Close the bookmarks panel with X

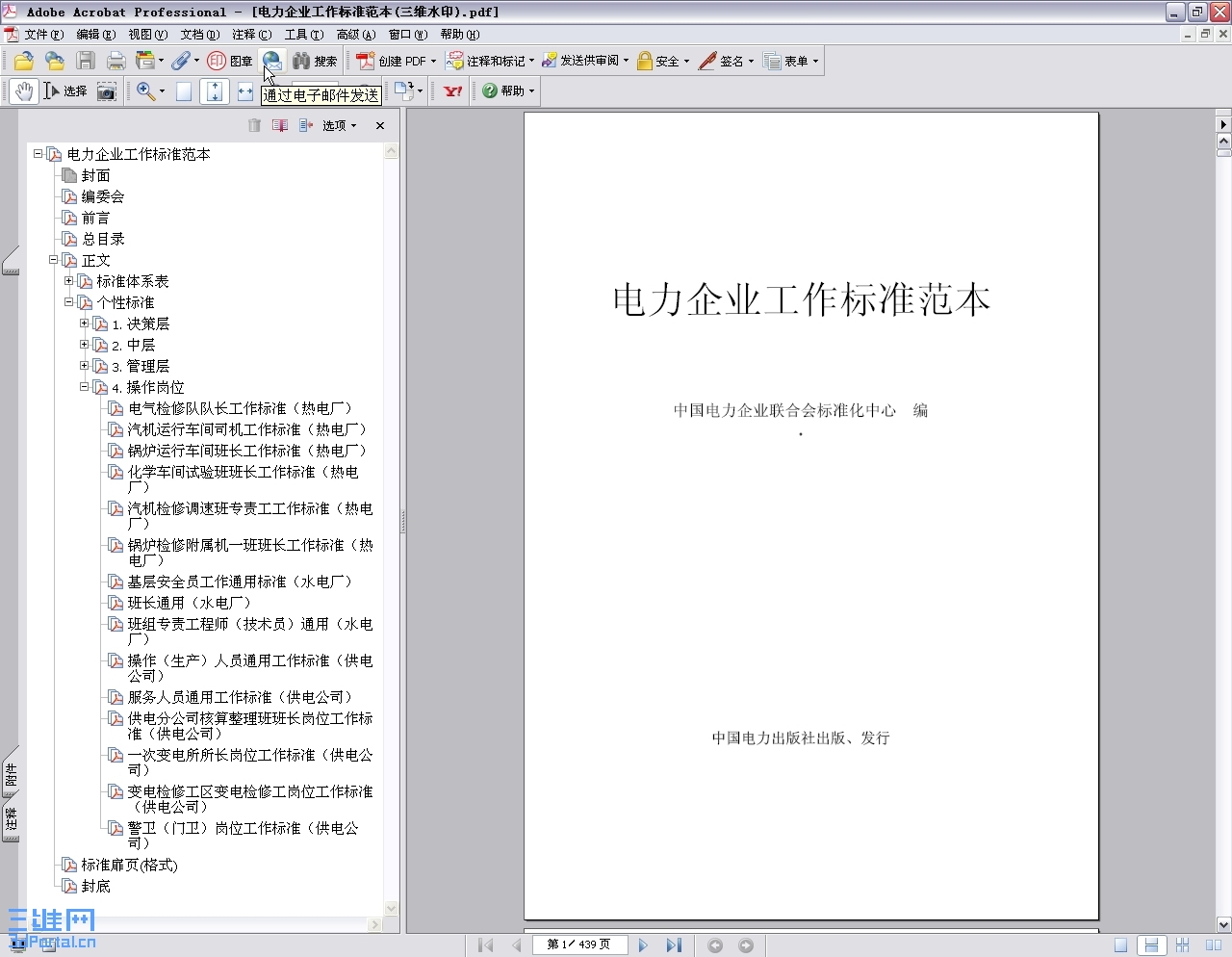380,125
